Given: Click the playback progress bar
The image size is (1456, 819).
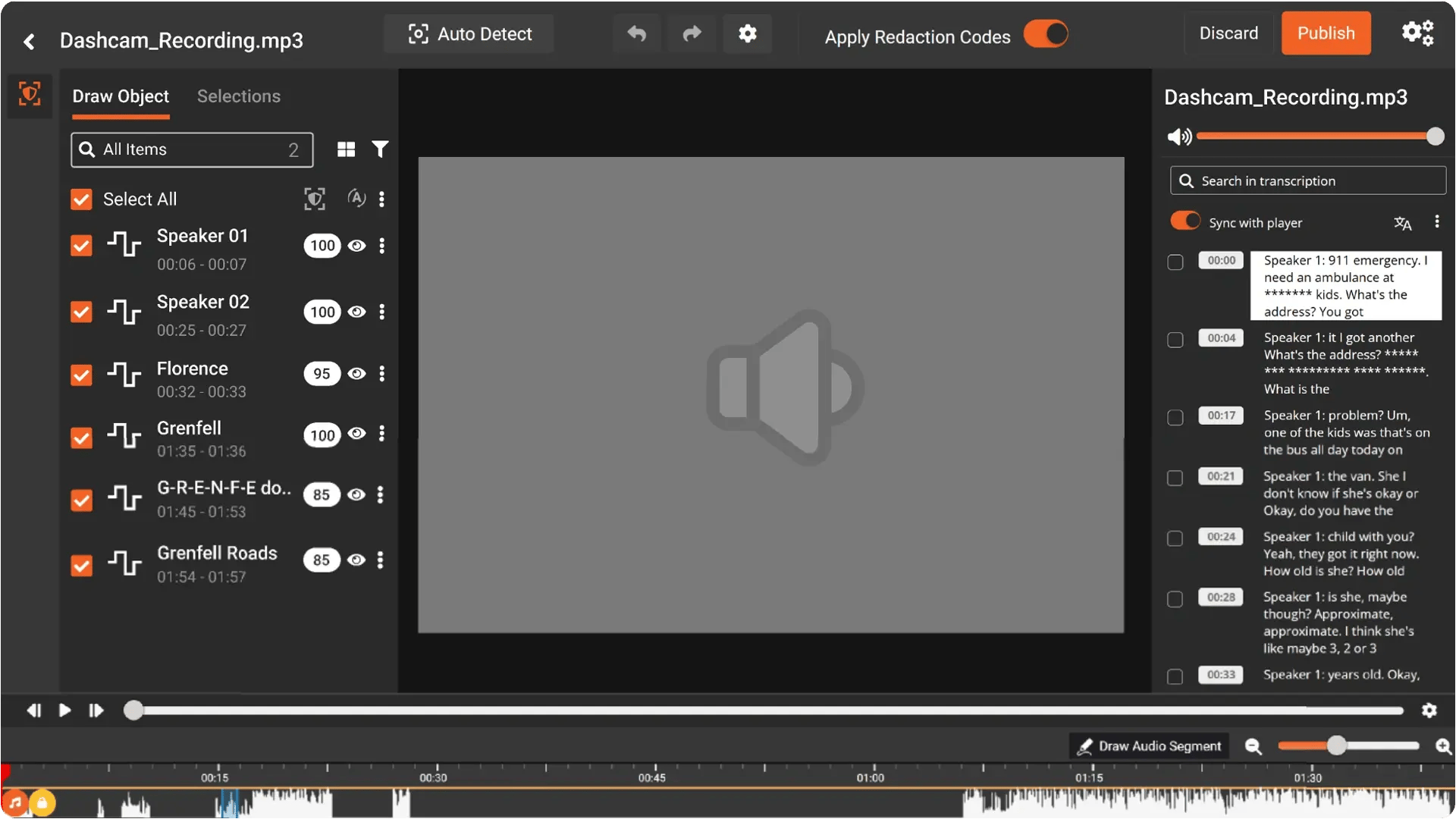Looking at the screenshot, I should pyautogui.click(x=764, y=711).
